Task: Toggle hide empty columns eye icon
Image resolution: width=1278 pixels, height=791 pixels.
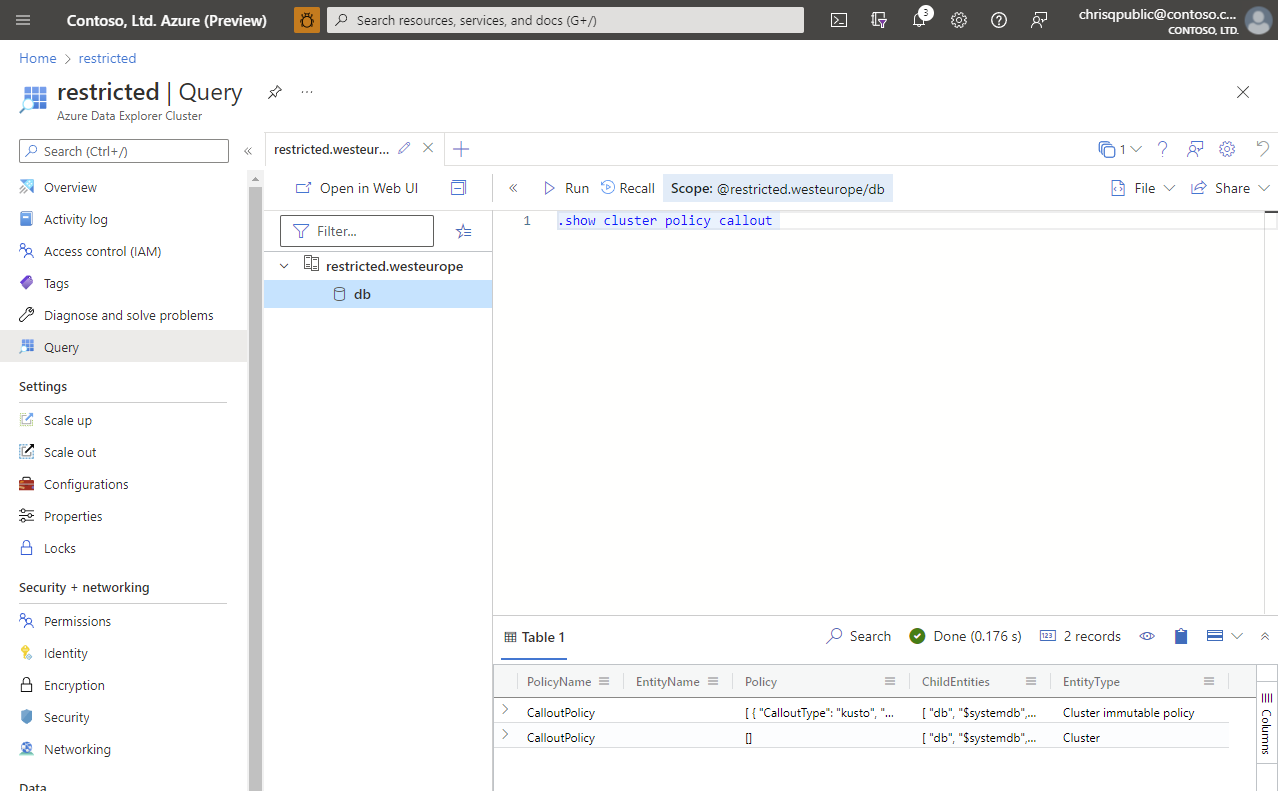Action: tap(1147, 636)
